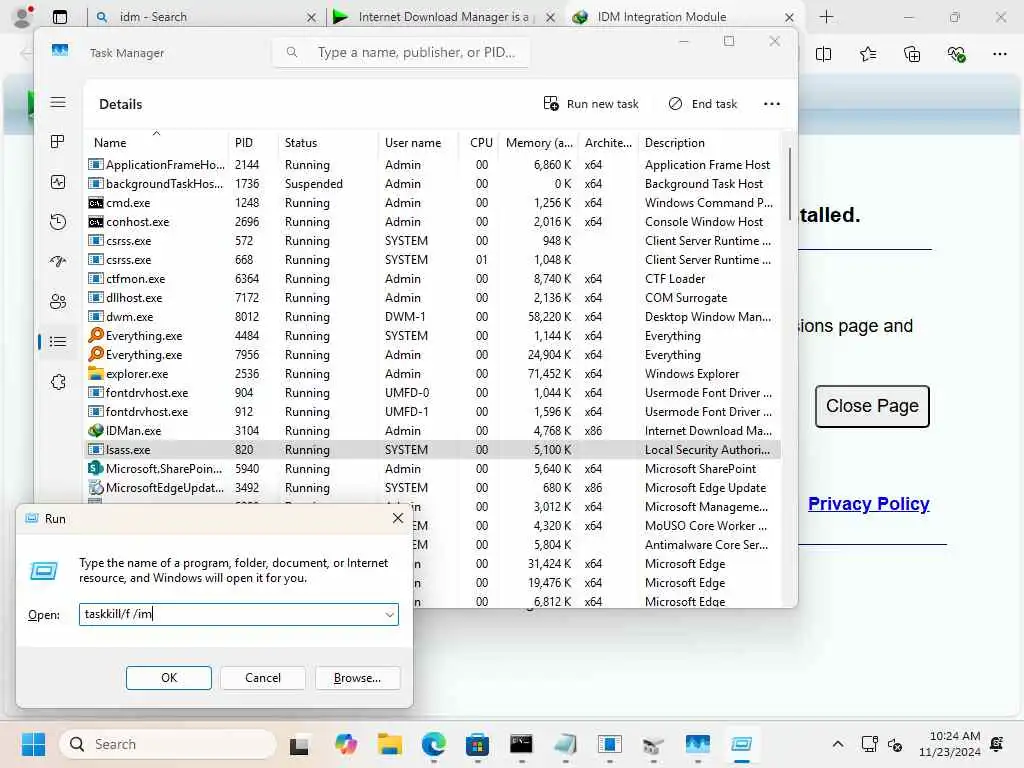Image resolution: width=1024 pixels, height=768 pixels.
Task: Select the MicrosoftEdgeUpdate process row
Action: 433,488
